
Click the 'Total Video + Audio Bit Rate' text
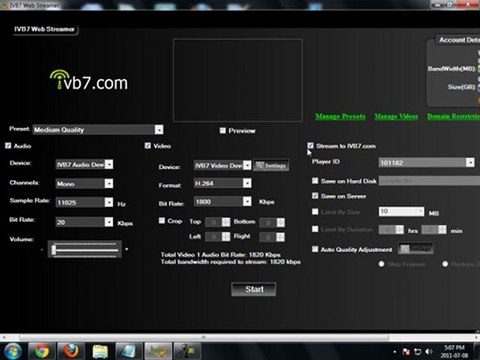[221, 255]
